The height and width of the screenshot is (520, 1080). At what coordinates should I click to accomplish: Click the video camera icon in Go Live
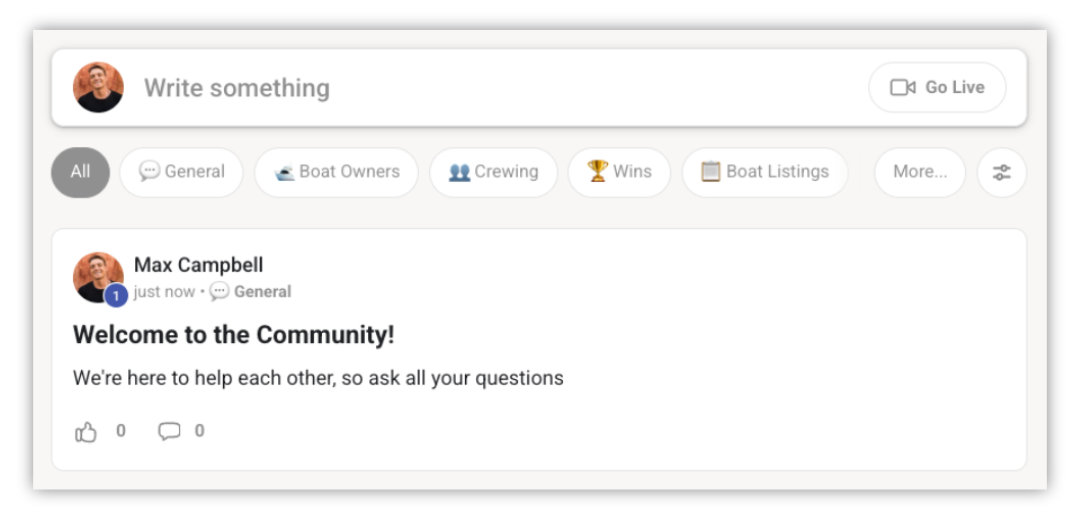(903, 88)
